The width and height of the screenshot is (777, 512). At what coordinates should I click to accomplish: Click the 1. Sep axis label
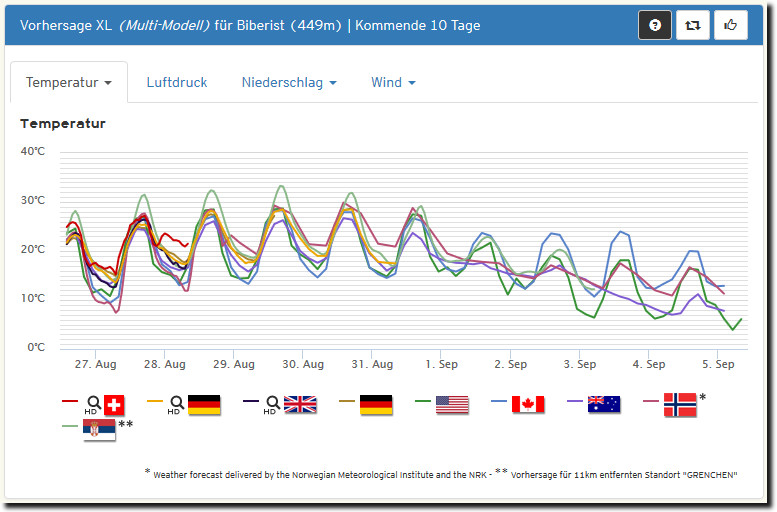(442, 364)
